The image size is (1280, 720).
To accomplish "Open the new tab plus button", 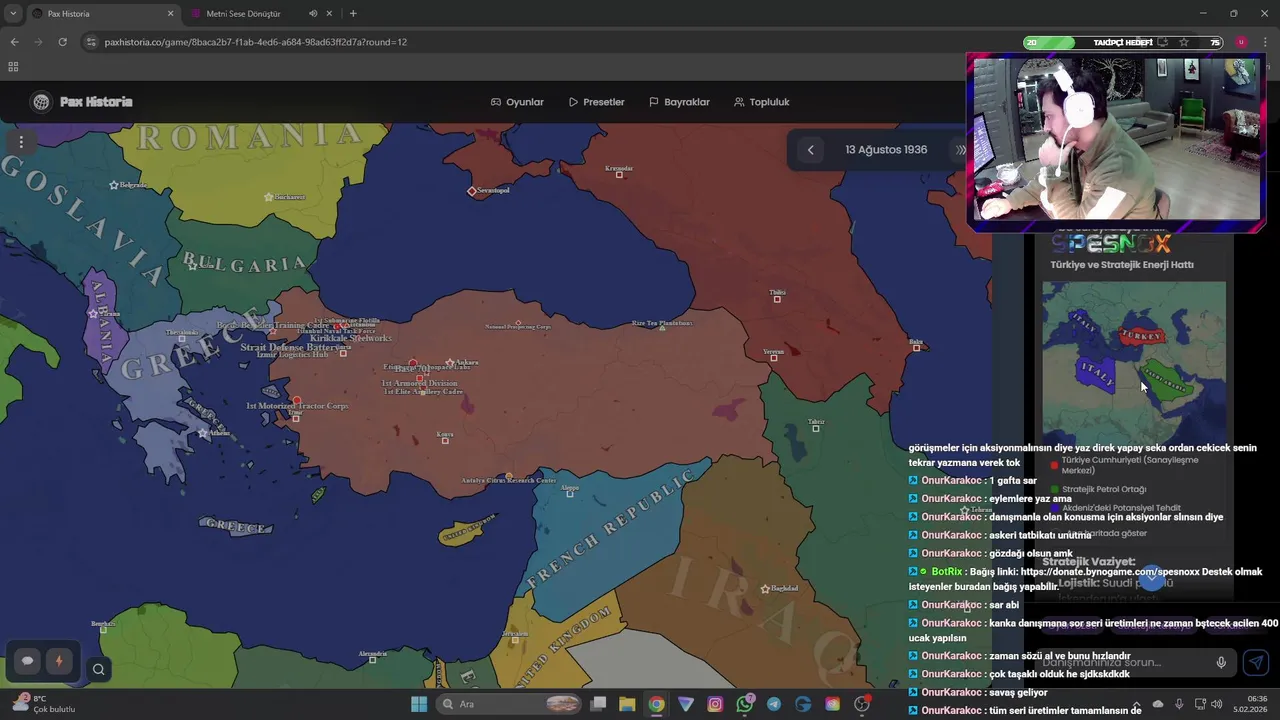I will [353, 14].
